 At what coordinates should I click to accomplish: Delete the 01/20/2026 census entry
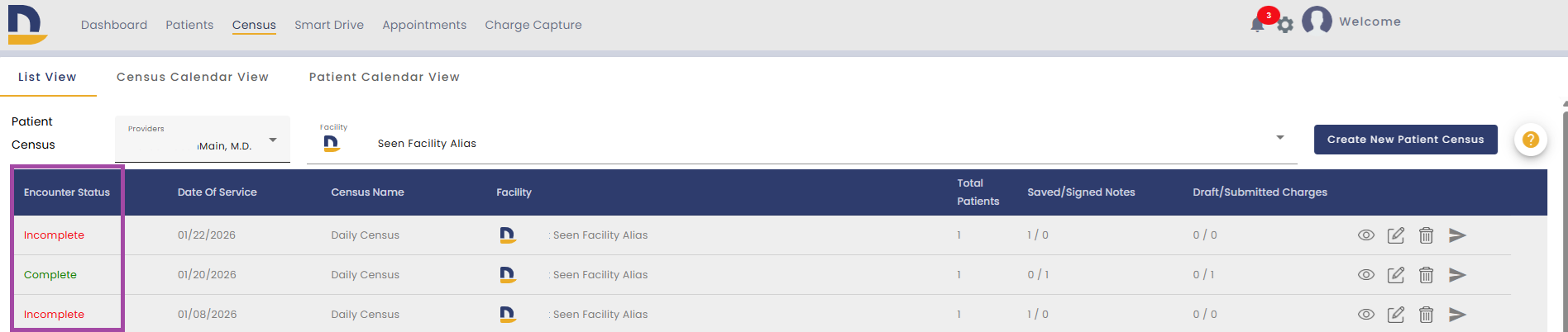point(1427,275)
